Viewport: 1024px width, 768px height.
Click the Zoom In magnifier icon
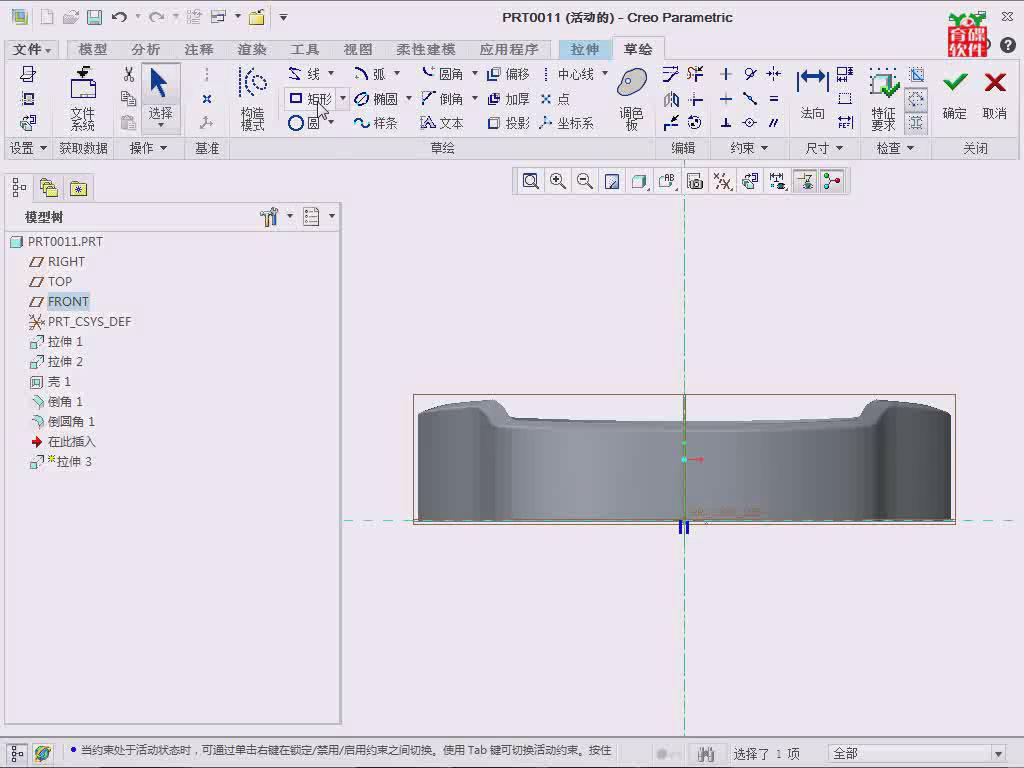558,181
